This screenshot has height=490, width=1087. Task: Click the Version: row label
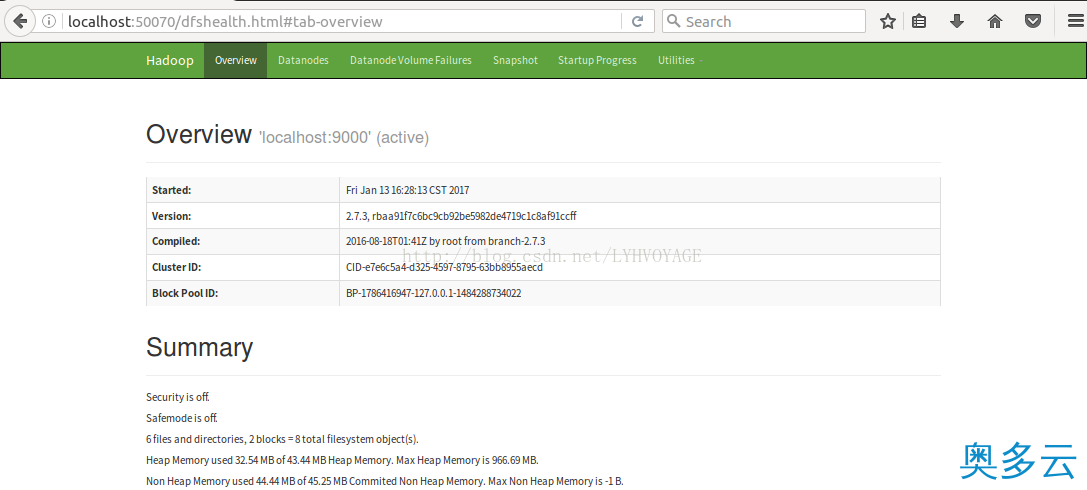[x=171, y=216]
